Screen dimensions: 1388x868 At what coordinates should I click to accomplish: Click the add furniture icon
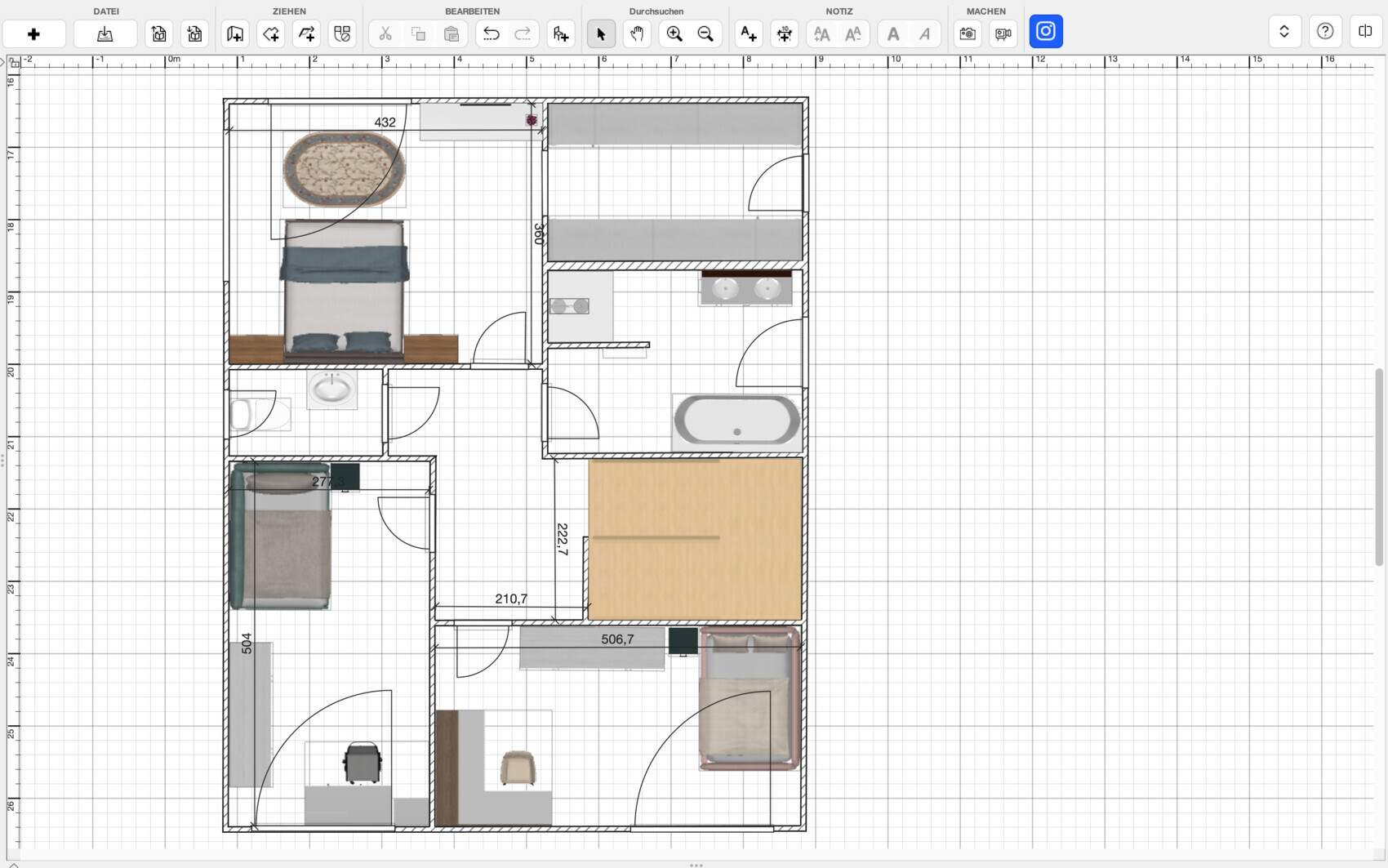tap(561, 33)
